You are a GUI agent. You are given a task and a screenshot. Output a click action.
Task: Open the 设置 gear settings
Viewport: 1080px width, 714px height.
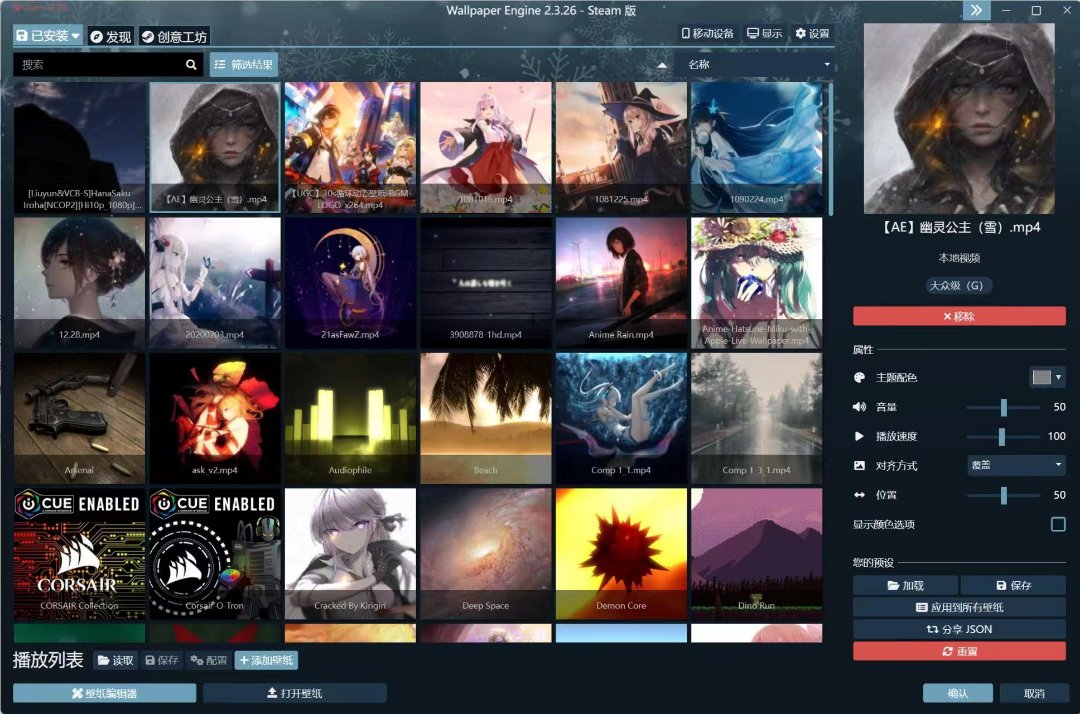pos(812,34)
